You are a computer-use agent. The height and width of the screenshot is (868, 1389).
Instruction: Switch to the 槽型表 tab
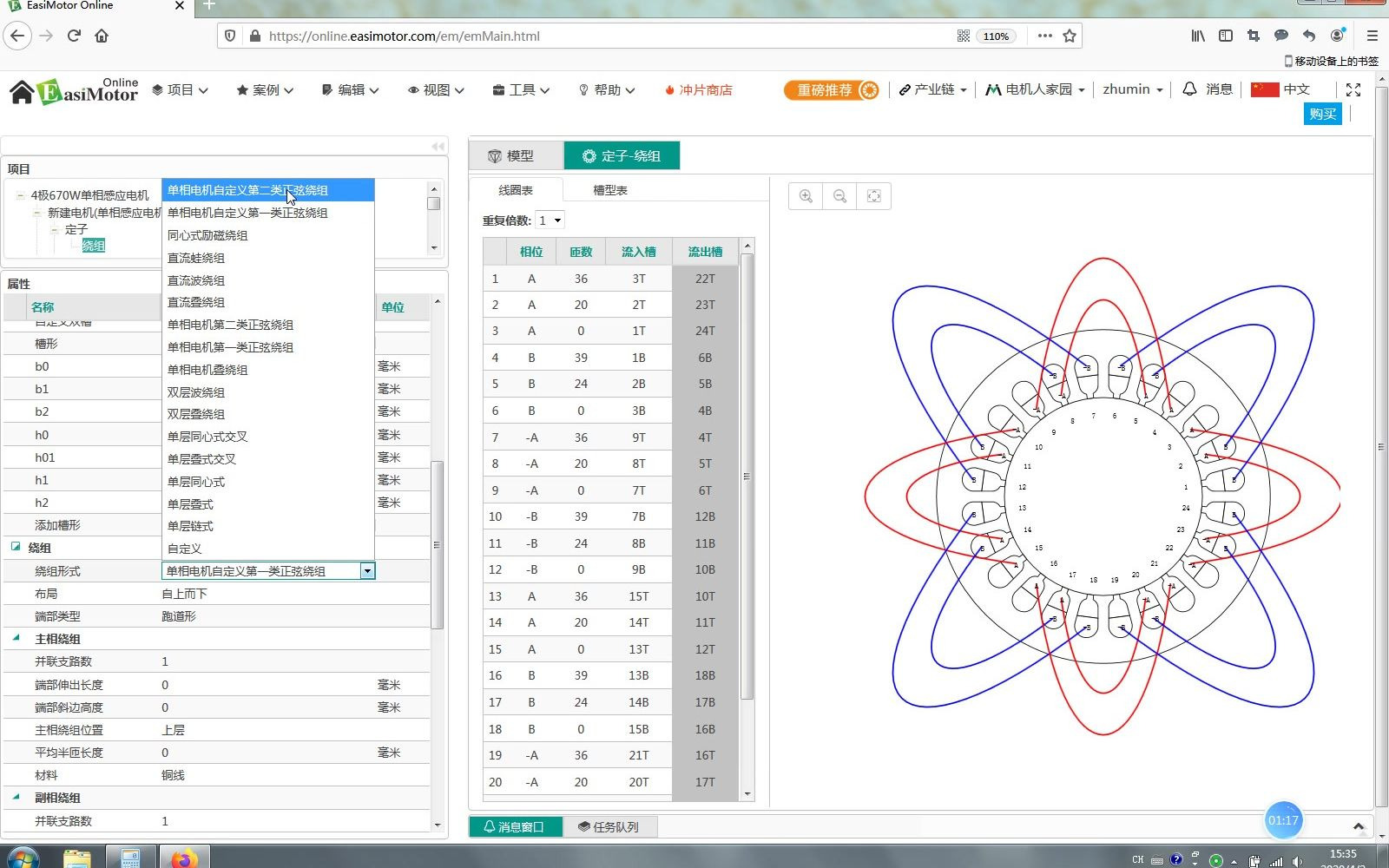click(609, 190)
